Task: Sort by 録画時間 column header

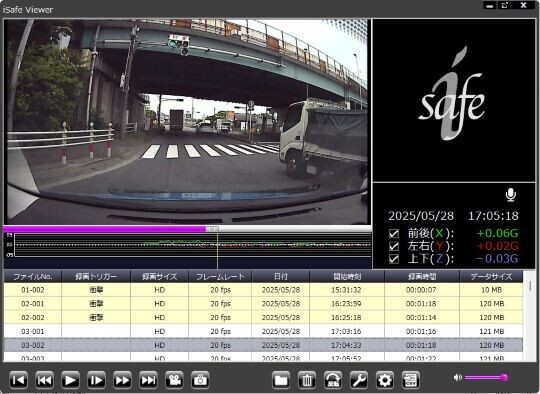Action: [422, 277]
